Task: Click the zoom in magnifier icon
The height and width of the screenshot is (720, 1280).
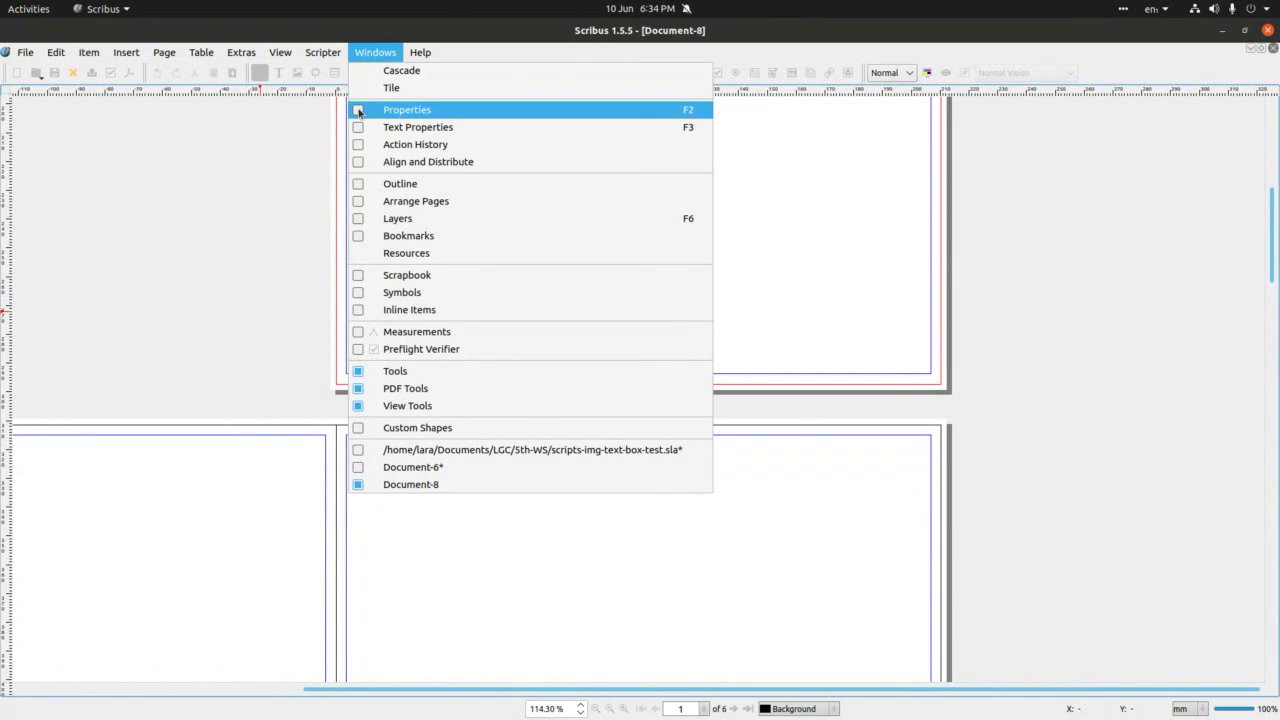Action: tap(623, 709)
